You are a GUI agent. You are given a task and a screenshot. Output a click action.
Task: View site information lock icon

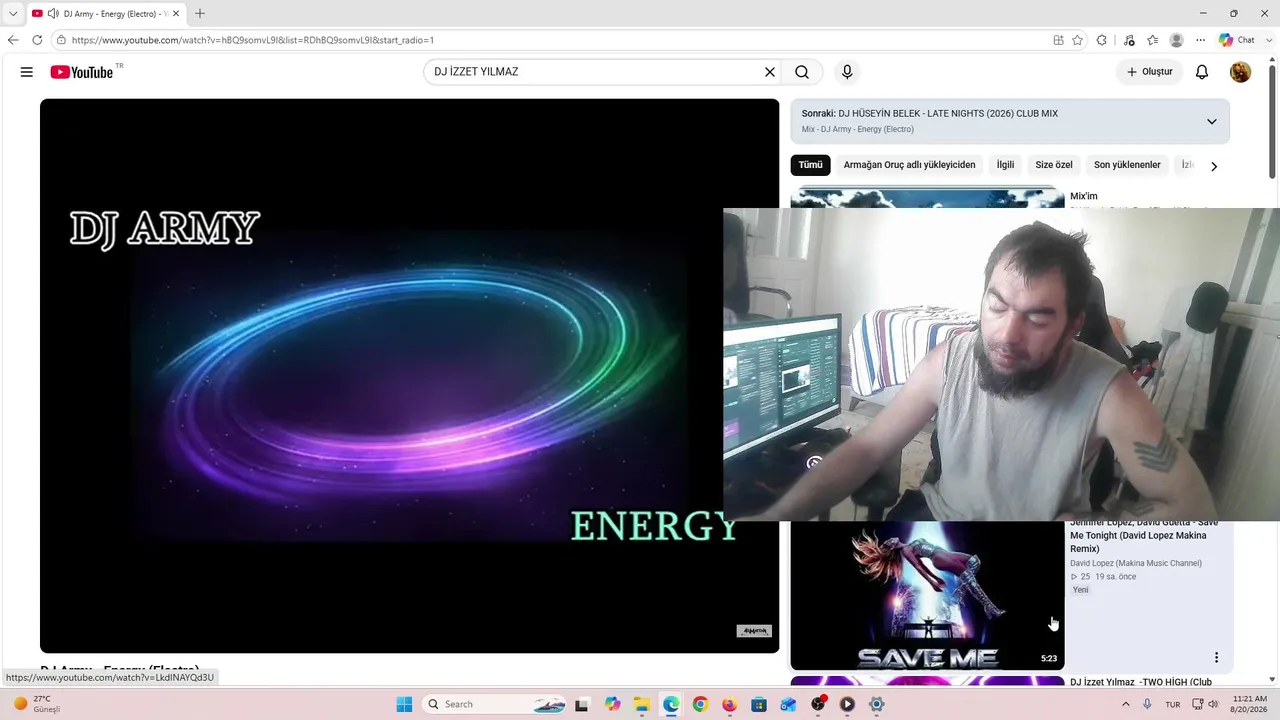click(x=61, y=40)
